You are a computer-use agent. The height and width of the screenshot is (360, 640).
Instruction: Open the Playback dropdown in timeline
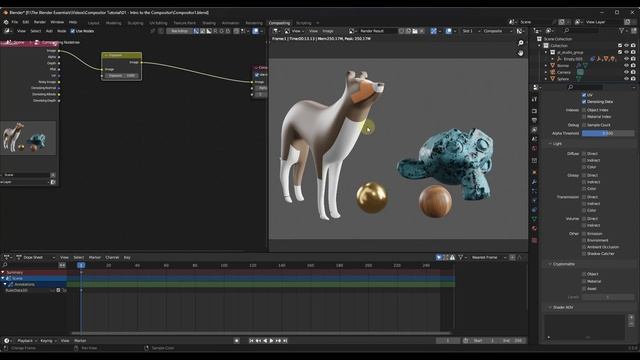(27, 340)
